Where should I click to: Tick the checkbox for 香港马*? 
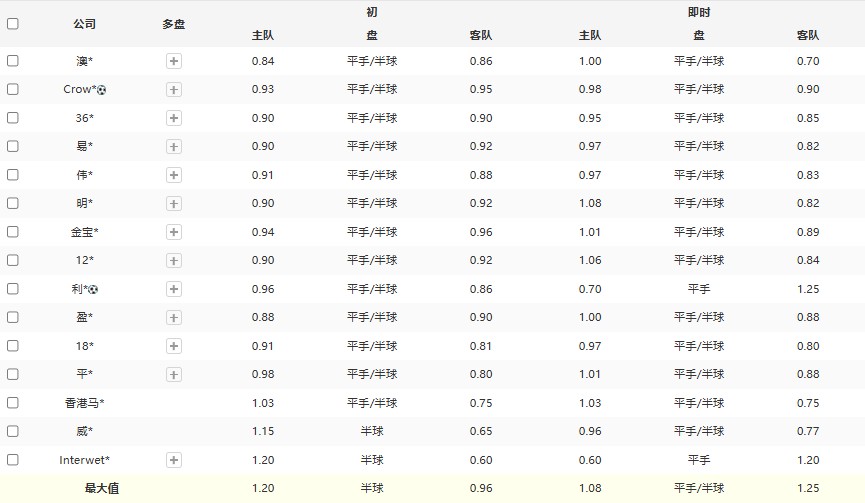[x=13, y=403]
